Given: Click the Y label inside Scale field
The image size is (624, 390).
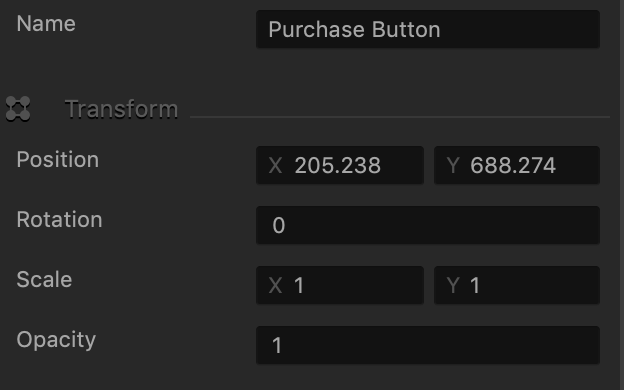Looking at the screenshot, I should coord(453,285).
